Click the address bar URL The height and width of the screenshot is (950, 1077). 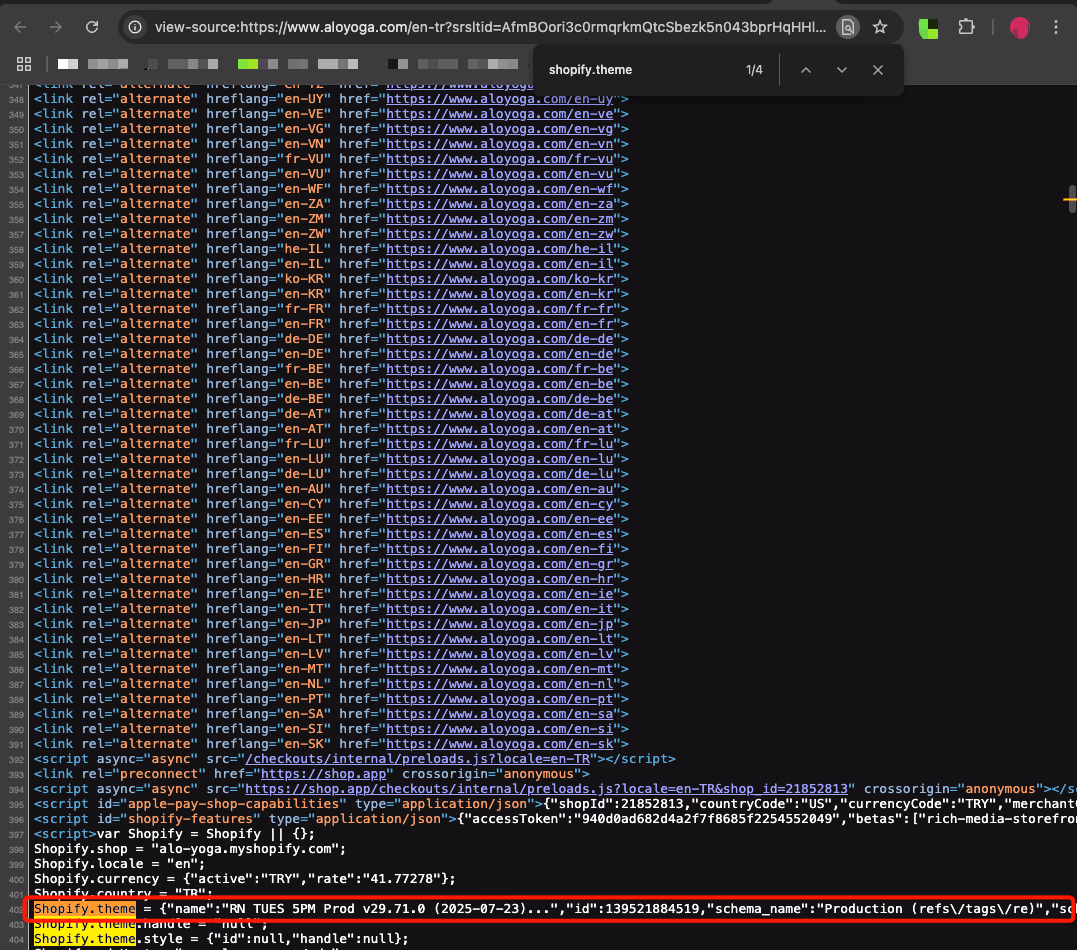coord(490,27)
